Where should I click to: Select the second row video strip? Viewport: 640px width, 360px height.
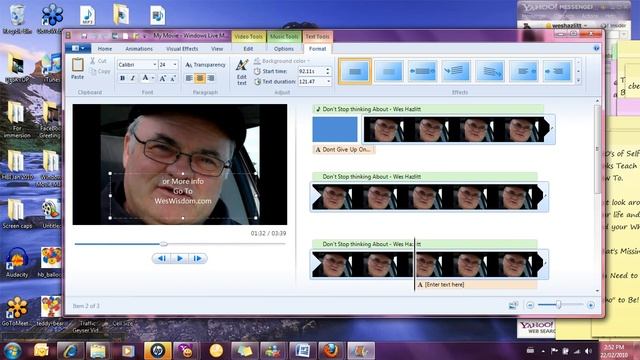[429, 197]
